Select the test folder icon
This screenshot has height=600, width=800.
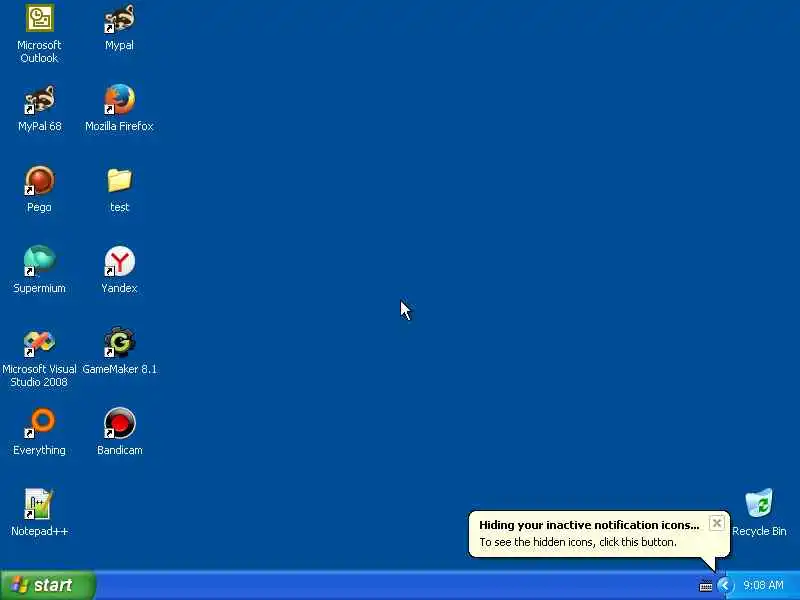click(119, 181)
